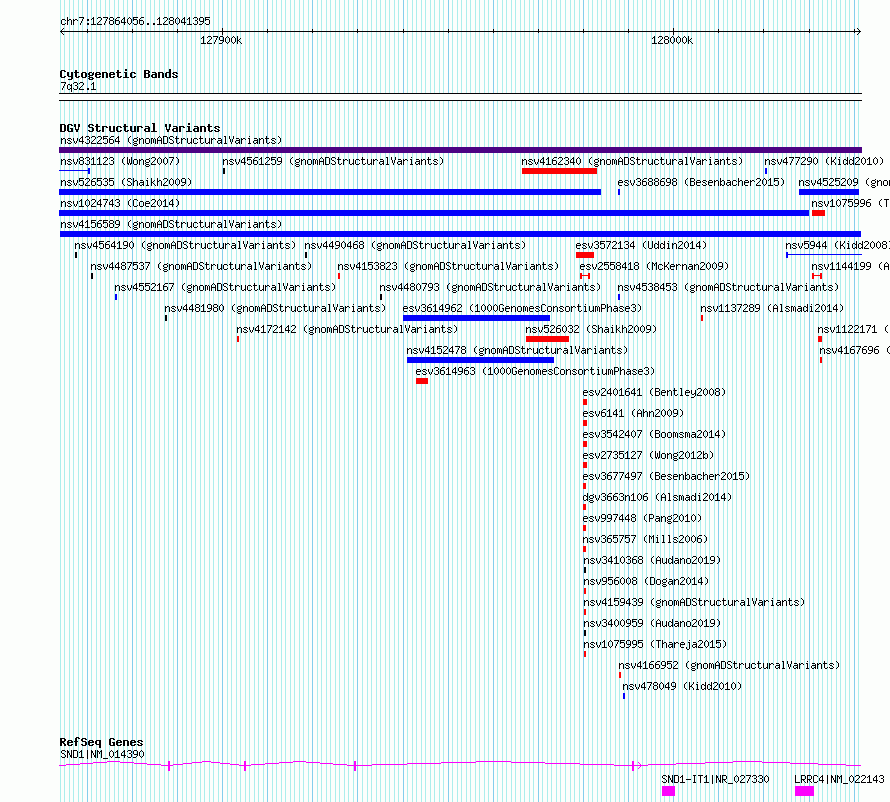Click the 7q32.1 cytogenetic band label

pyautogui.click(x=78, y=87)
